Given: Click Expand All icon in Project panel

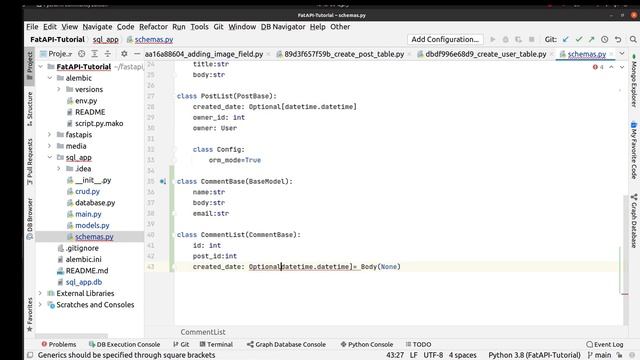Looking at the screenshot, I should click(x=94, y=54).
